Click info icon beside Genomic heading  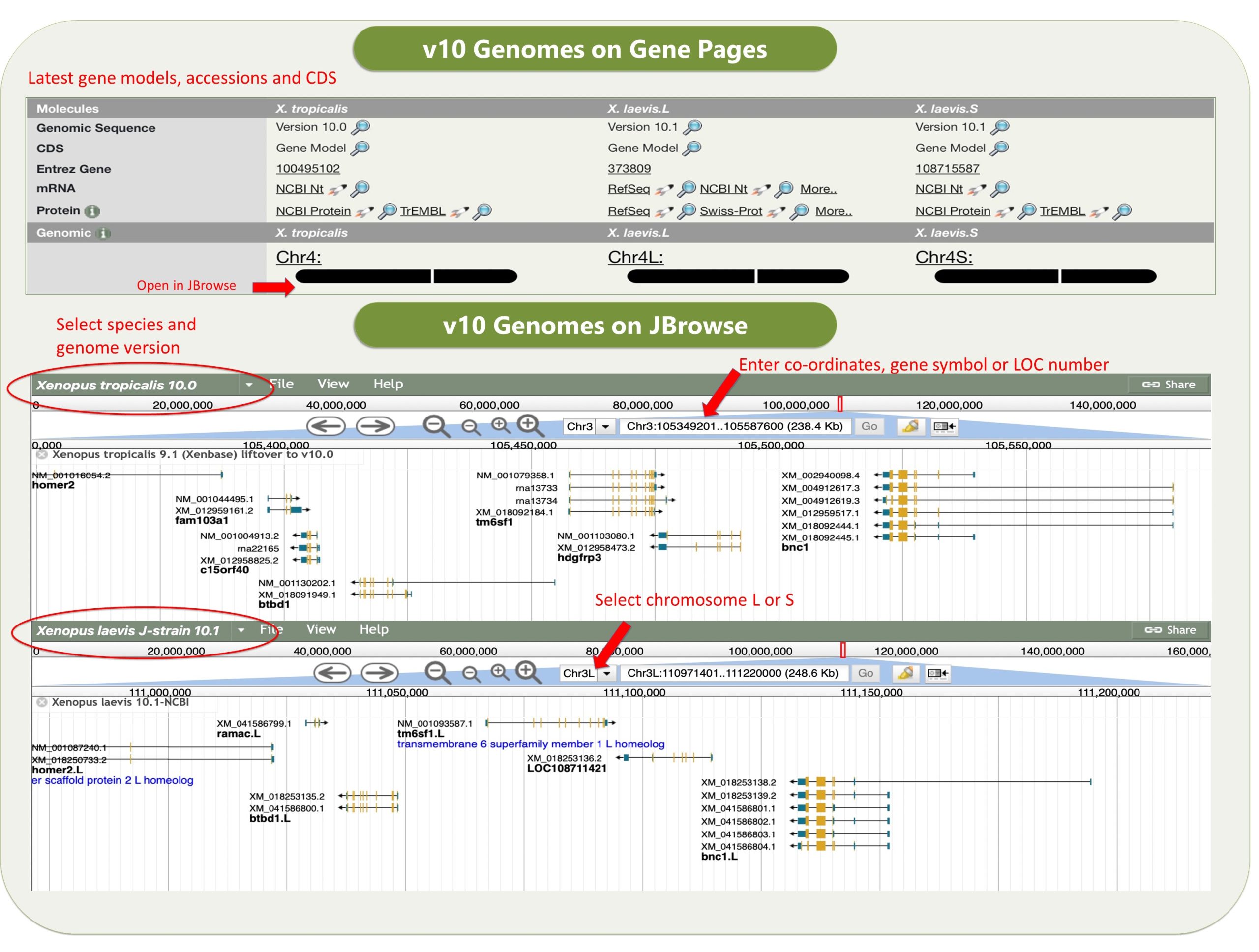click(x=103, y=233)
